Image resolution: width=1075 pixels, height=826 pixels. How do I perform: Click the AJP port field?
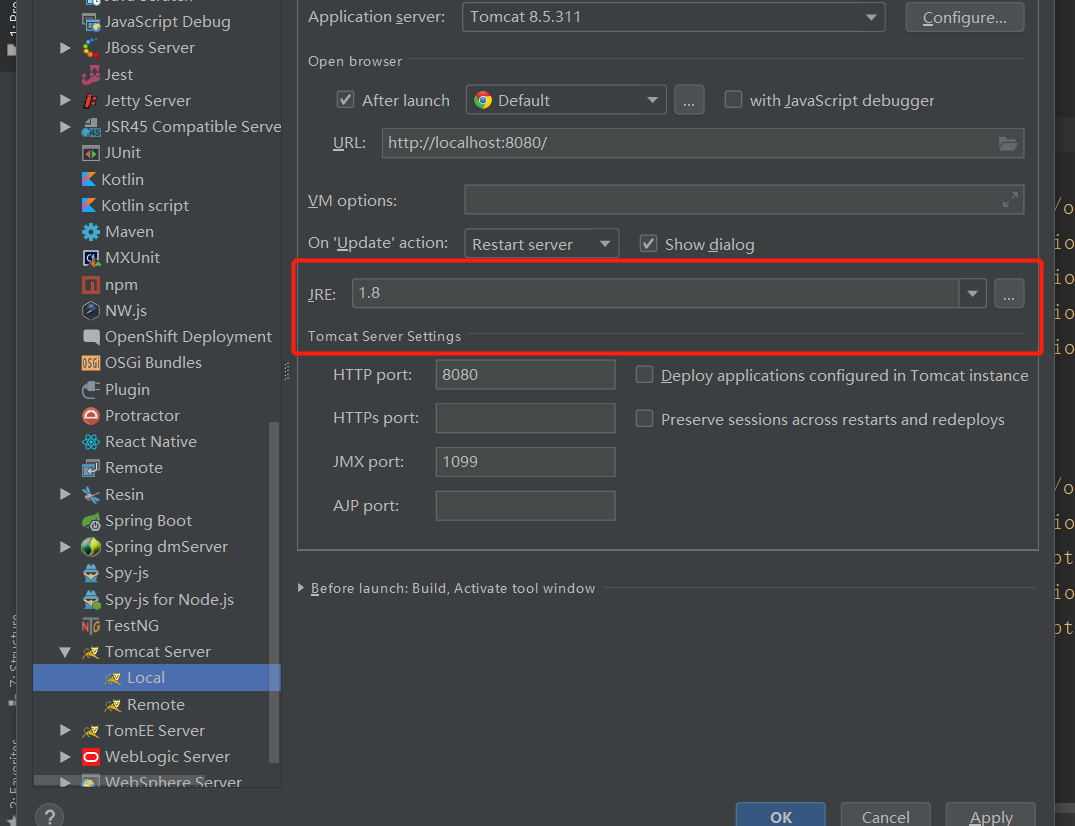525,506
